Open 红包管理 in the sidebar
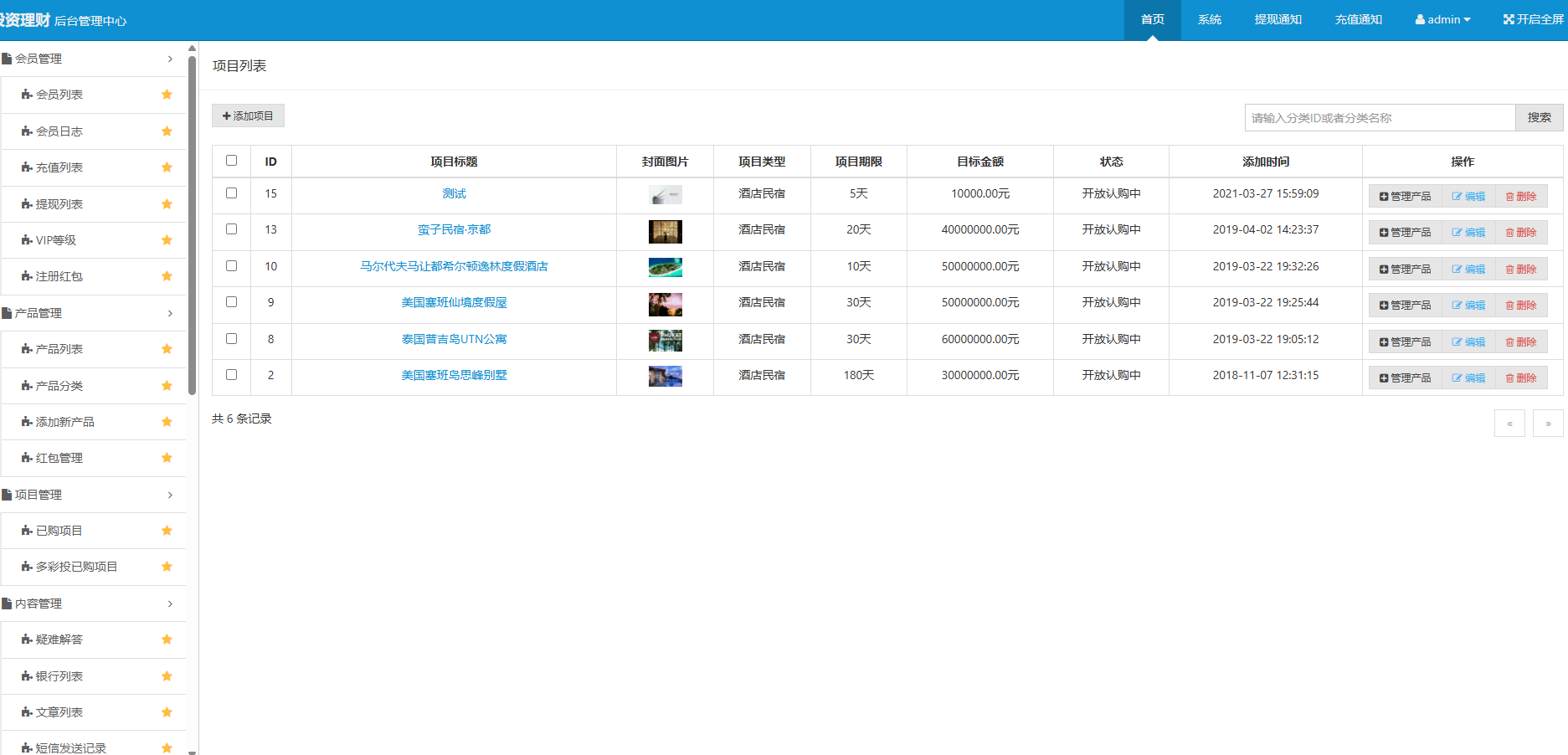The width and height of the screenshot is (1568, 755). pyautogui.click(x=57, y=458)
